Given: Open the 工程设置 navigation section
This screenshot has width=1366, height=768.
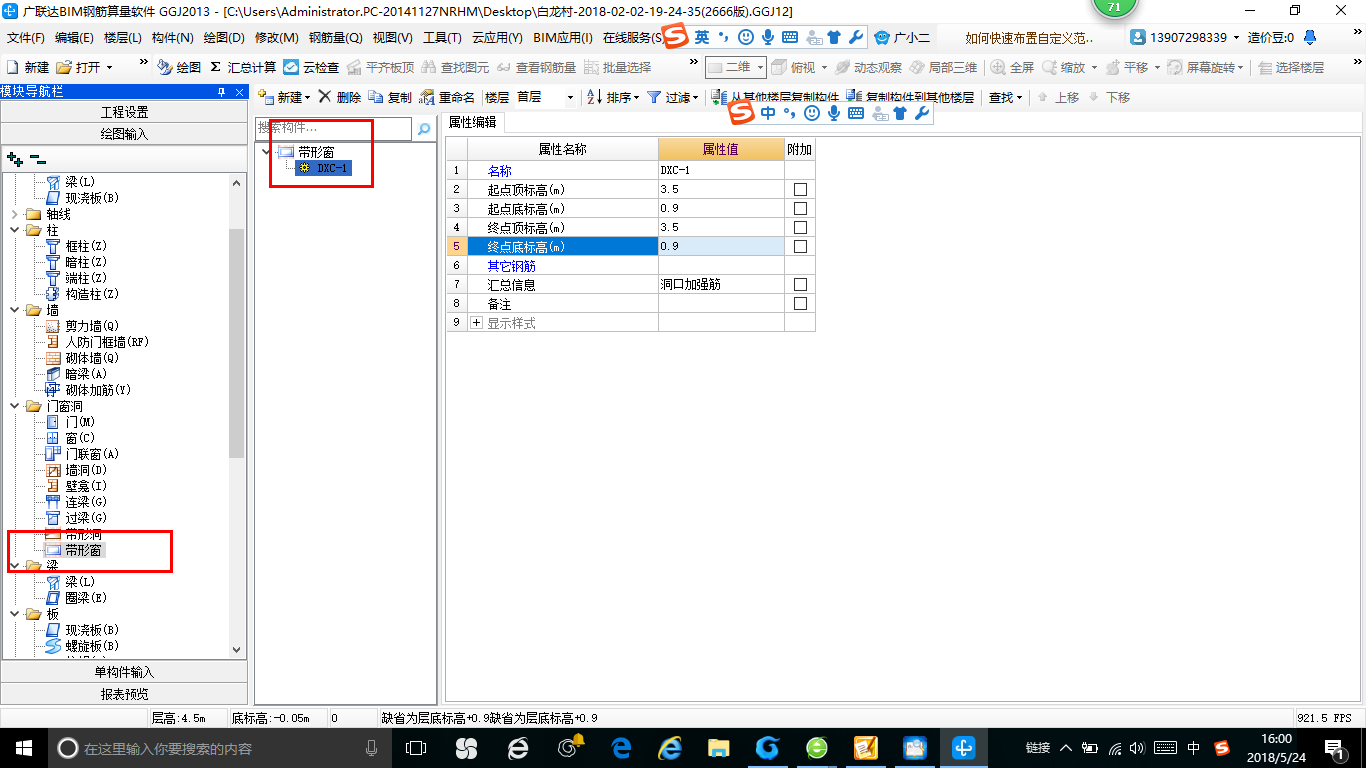Looking at the screenshot, I should click(x=124, y=112).
